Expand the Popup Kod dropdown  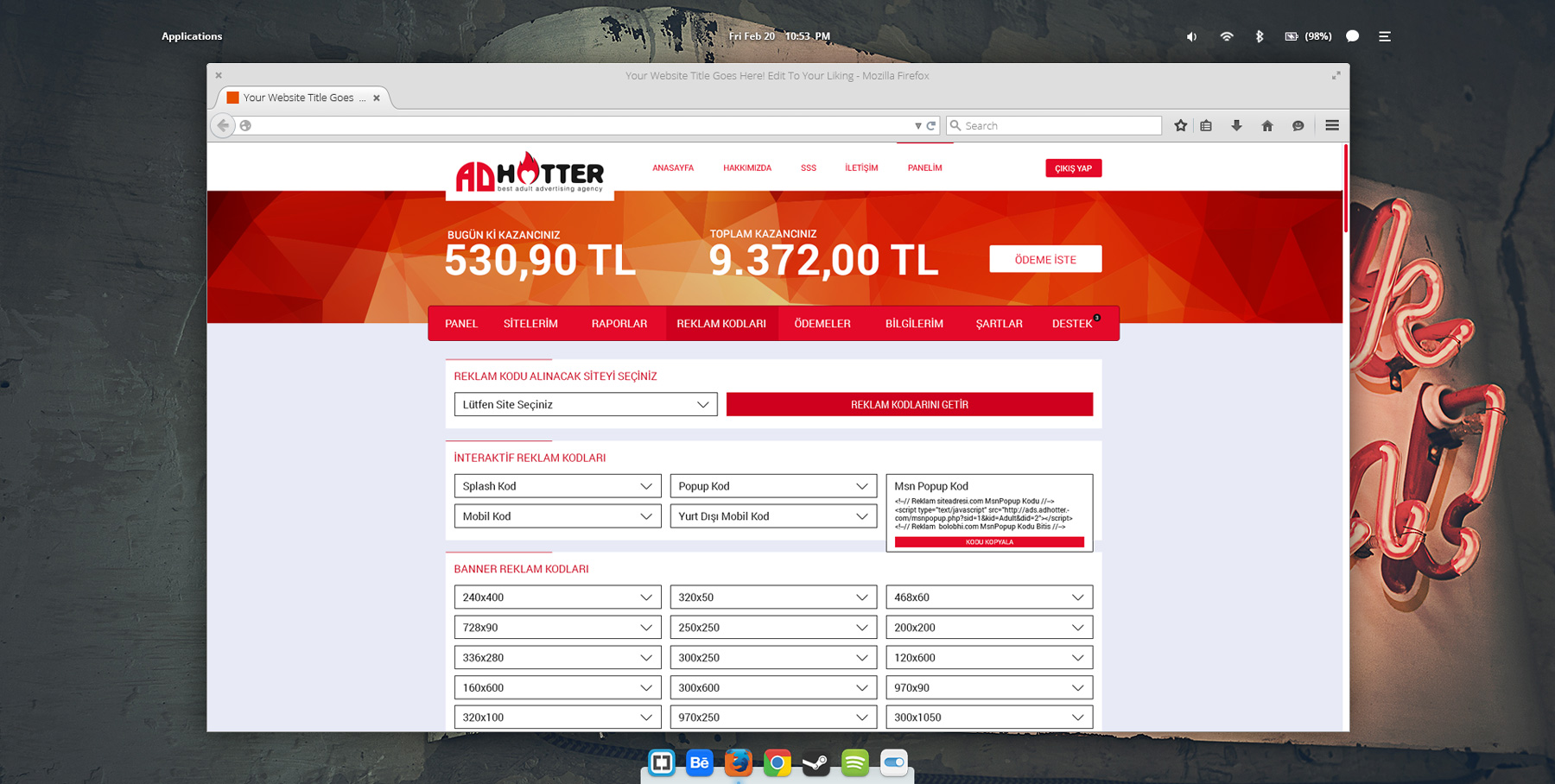coord(774,486)
